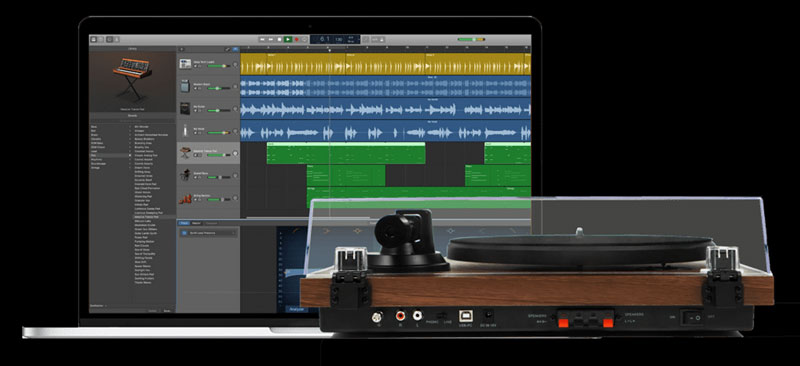This screenshot has height=366, width=800.
Task: Toggle the Cycle loop button
Action: tap(304, 39)
